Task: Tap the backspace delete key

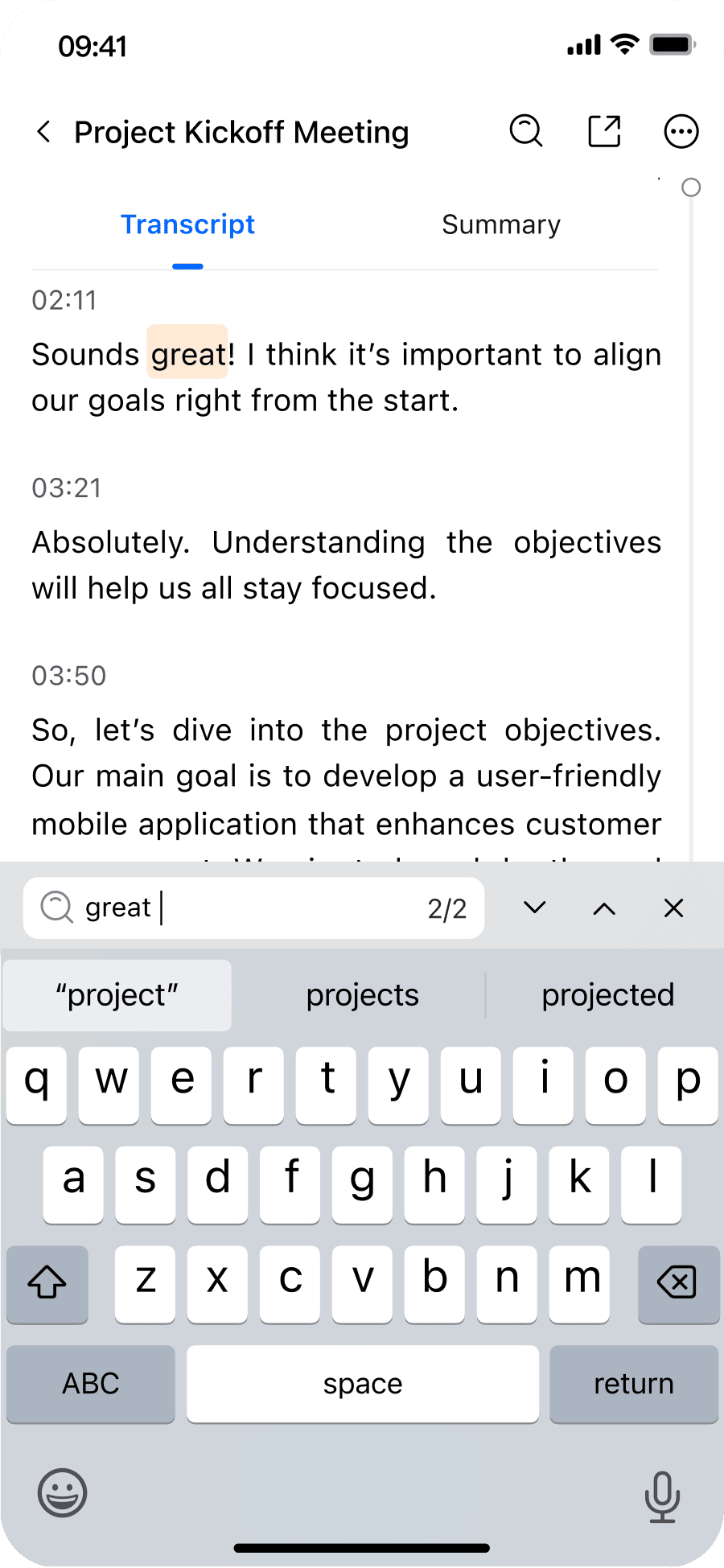Action: (x=678, y=1284)
